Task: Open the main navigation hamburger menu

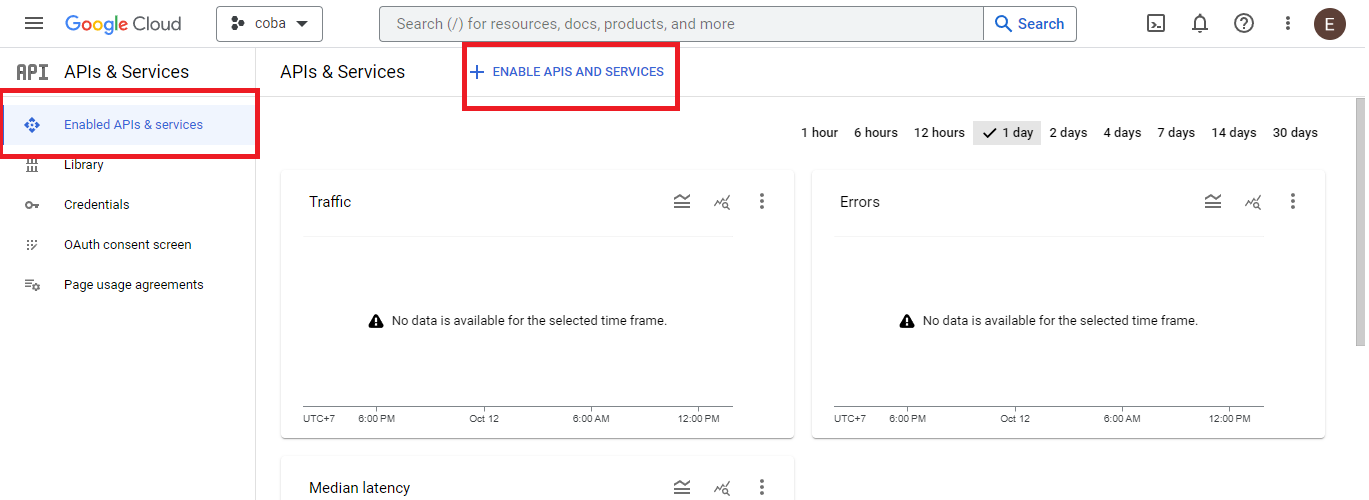Action: pos(34,24)
